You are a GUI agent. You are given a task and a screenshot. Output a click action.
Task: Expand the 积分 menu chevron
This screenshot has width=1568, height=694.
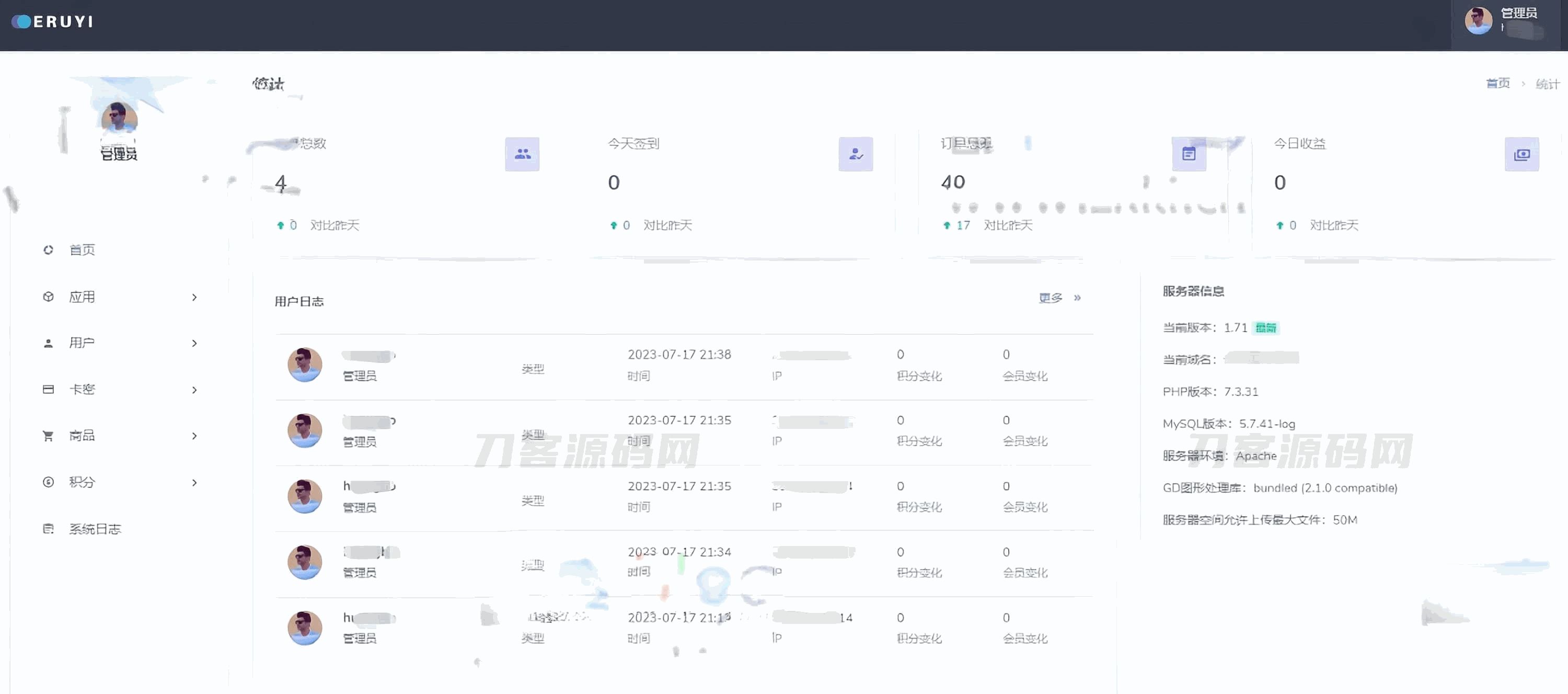[194, 483]
